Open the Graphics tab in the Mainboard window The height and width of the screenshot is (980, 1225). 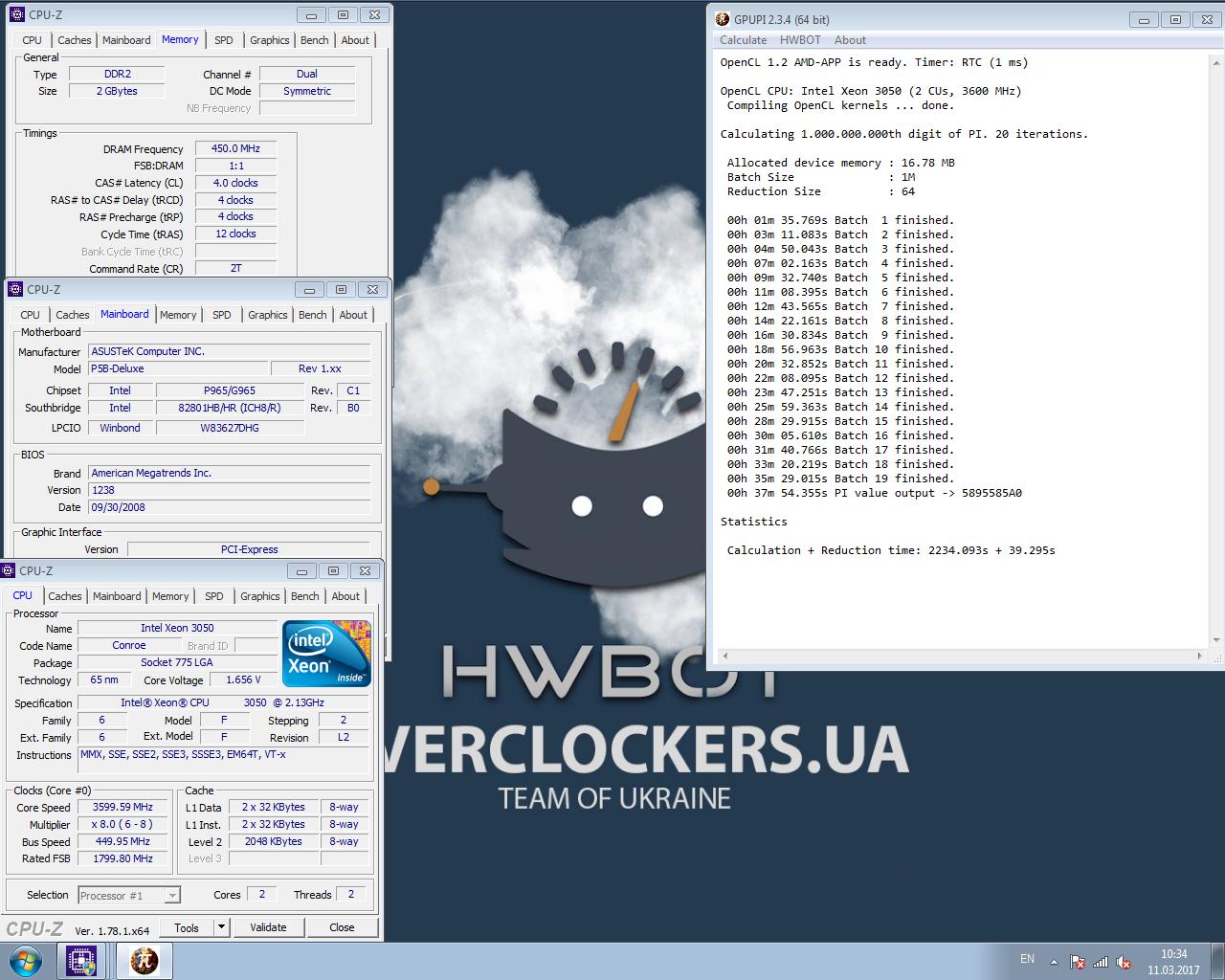[267, 315]
